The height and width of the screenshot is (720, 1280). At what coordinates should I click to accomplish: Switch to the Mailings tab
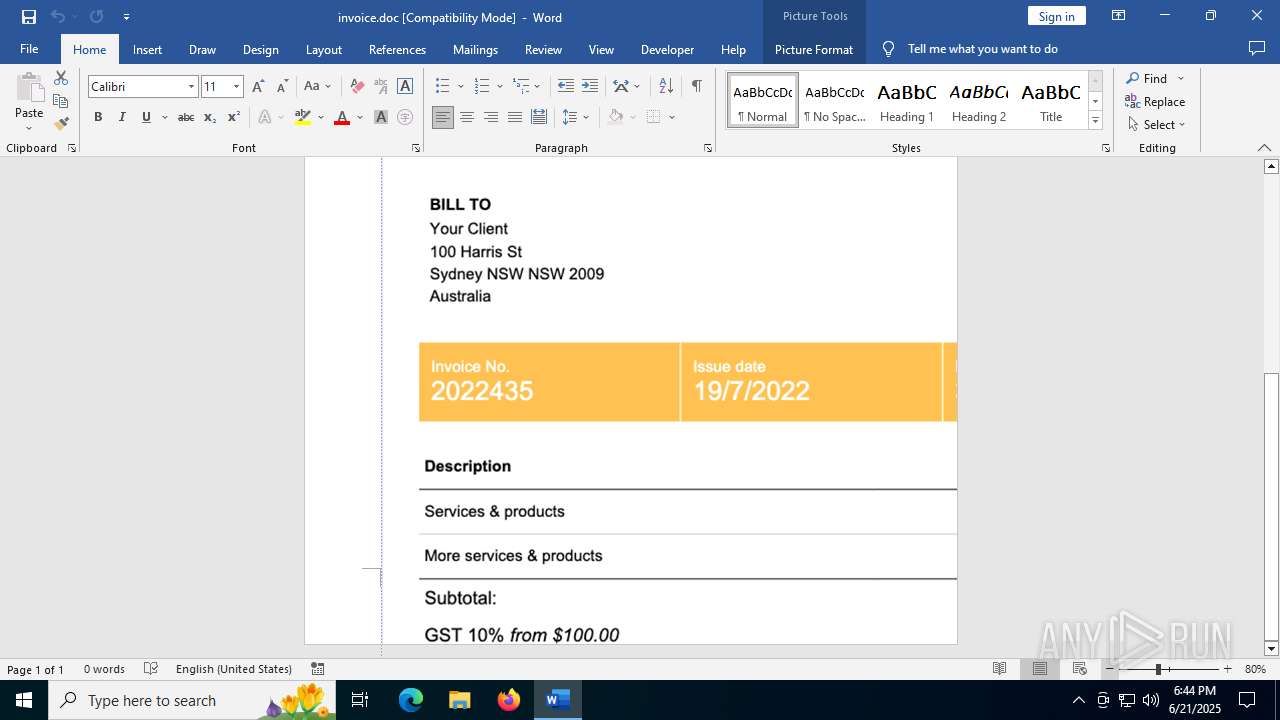(475, 49)
